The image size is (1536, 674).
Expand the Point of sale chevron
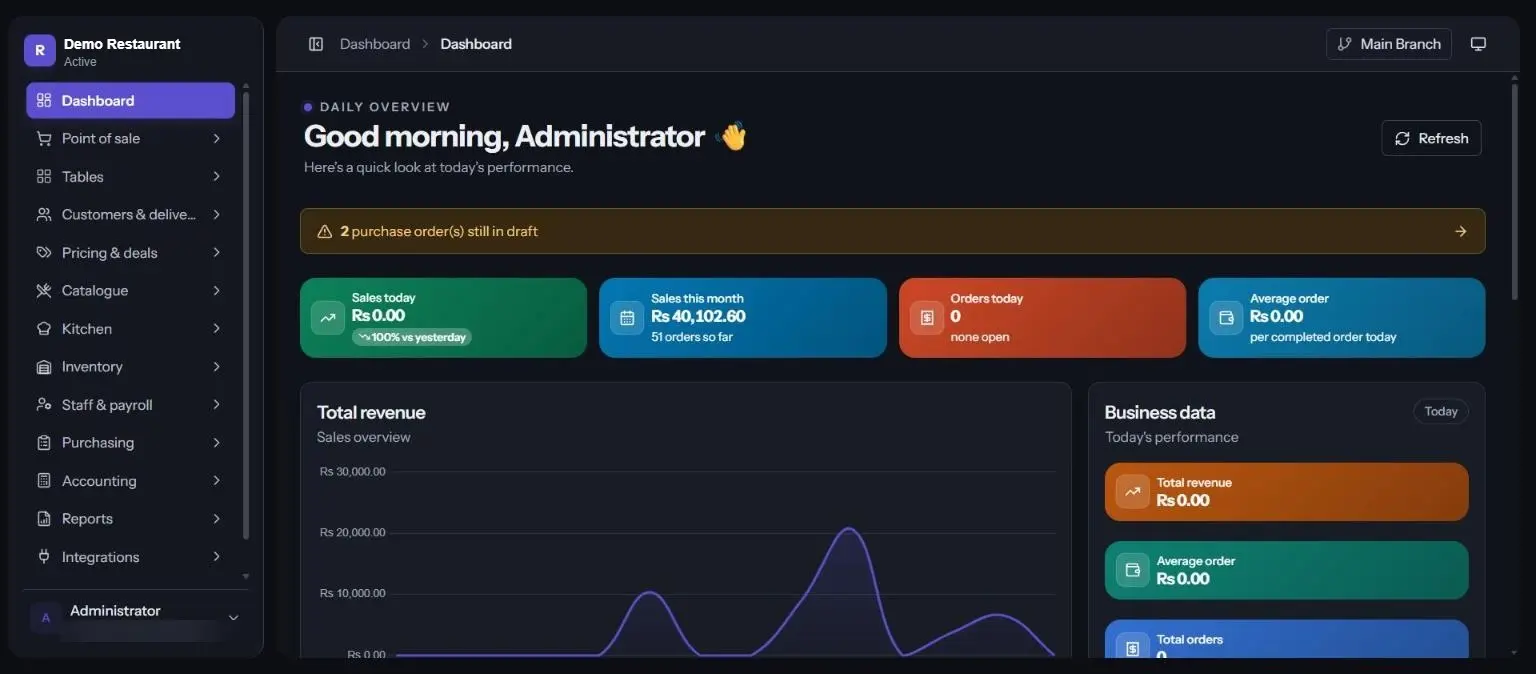coord(216,139)
